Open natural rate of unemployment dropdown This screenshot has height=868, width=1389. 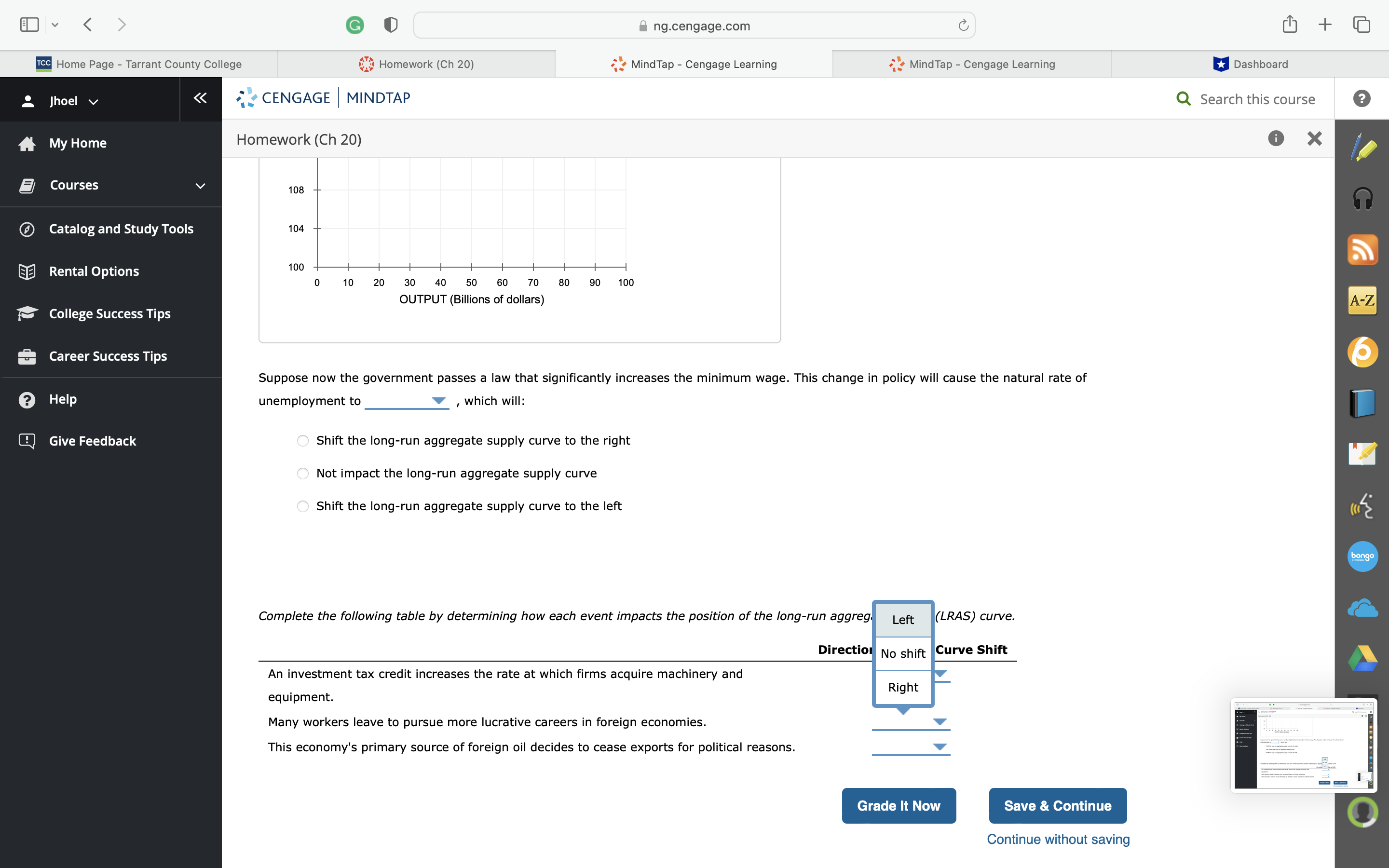coord(407,401)
